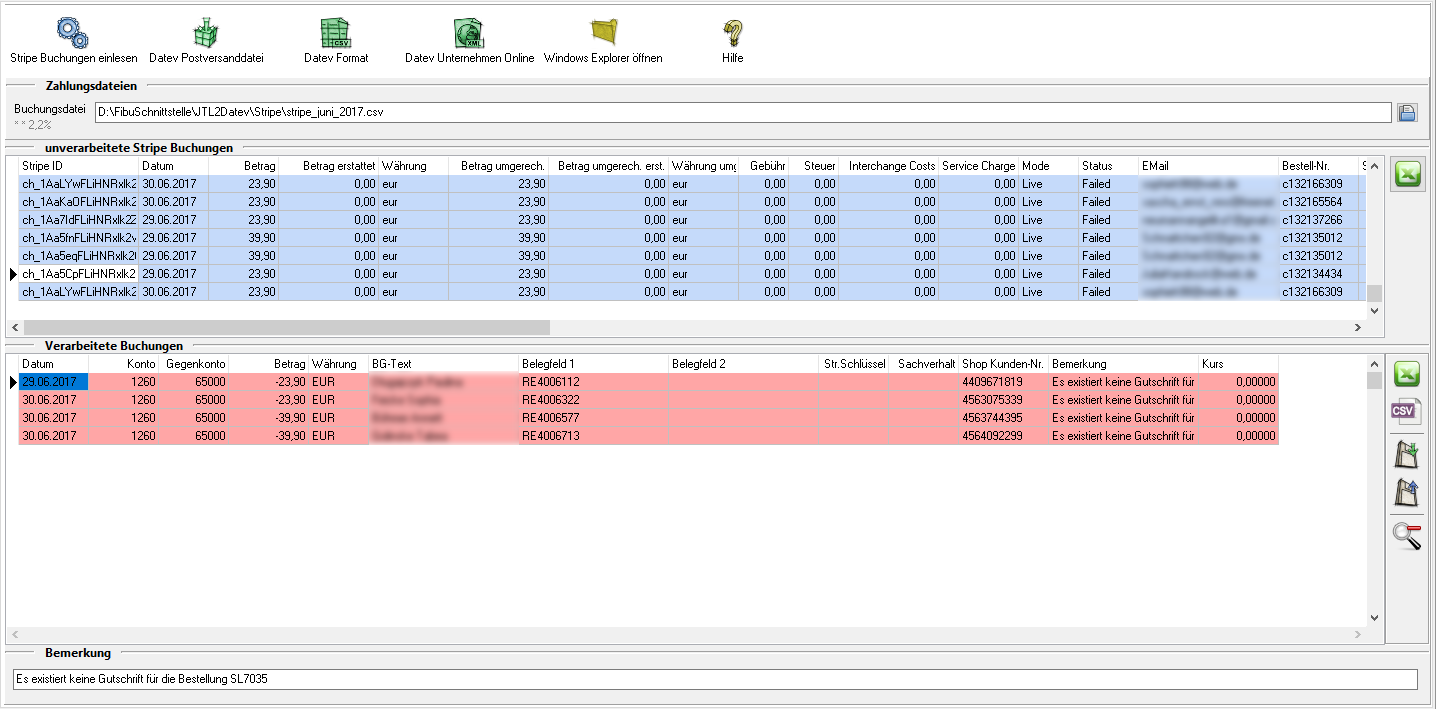Click the blue up-arrow export icon
The height and width of the screenshot is (709, 1436).
pyautogui.click(x=1407, y=492)
